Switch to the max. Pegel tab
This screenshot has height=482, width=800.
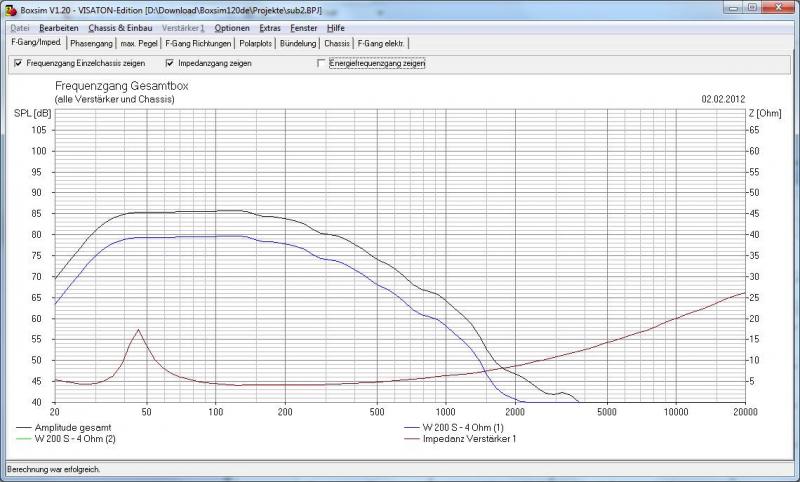pos(140,43)
